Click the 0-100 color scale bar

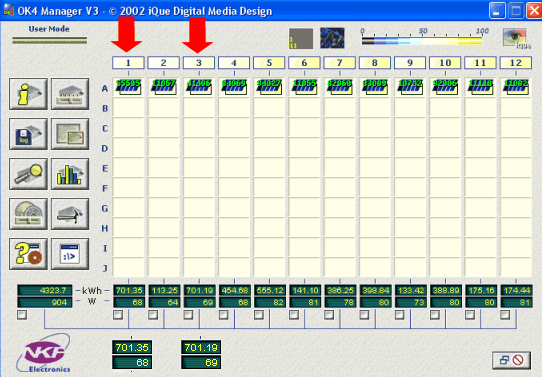click(422, 41)
